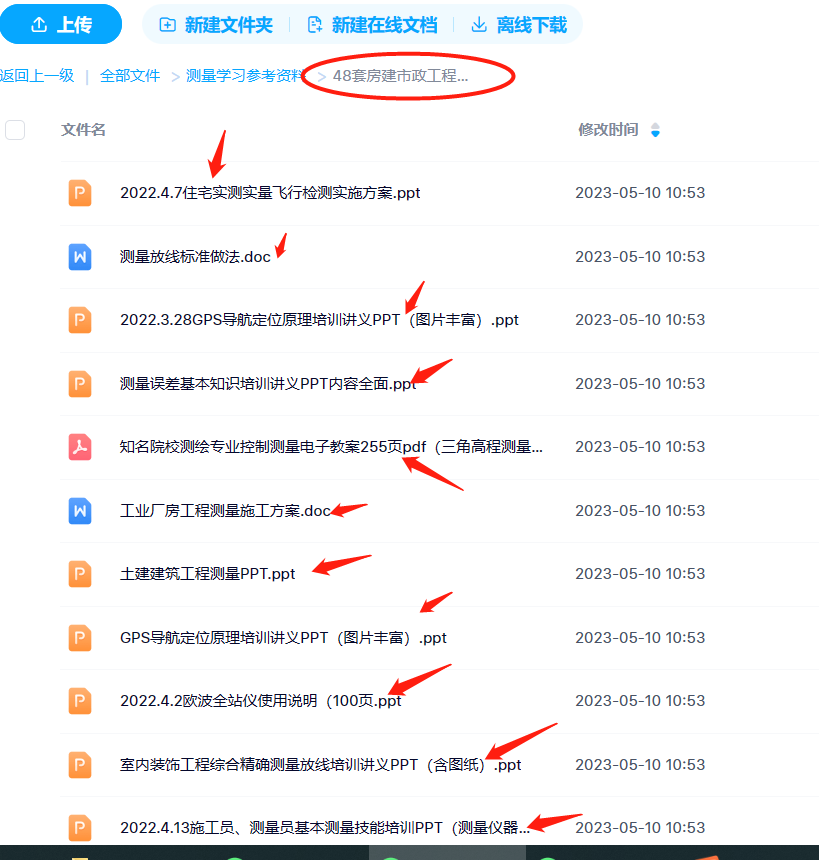Tick the select-all checkbox beside 文件名
819x860 pixels.
click(x=15, y=130)
